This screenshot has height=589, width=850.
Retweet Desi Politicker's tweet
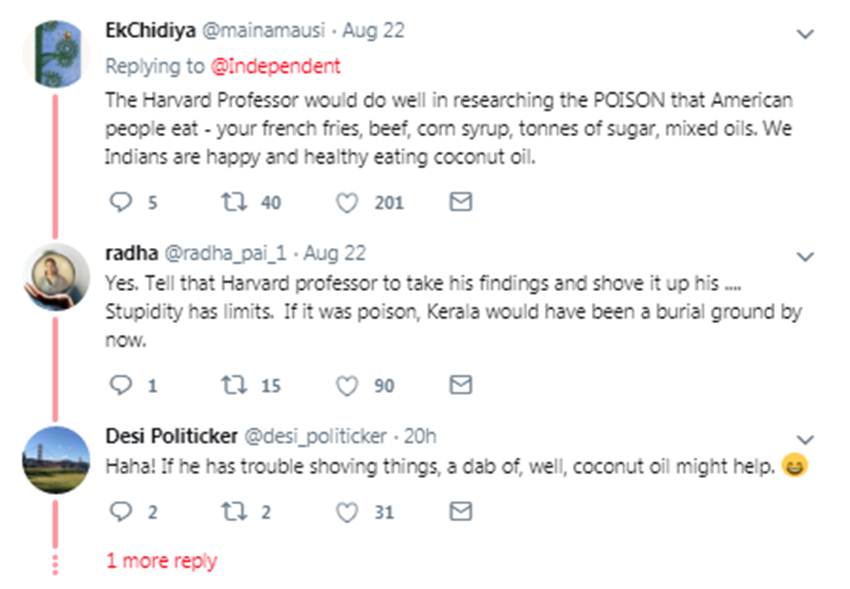(231, 512)
